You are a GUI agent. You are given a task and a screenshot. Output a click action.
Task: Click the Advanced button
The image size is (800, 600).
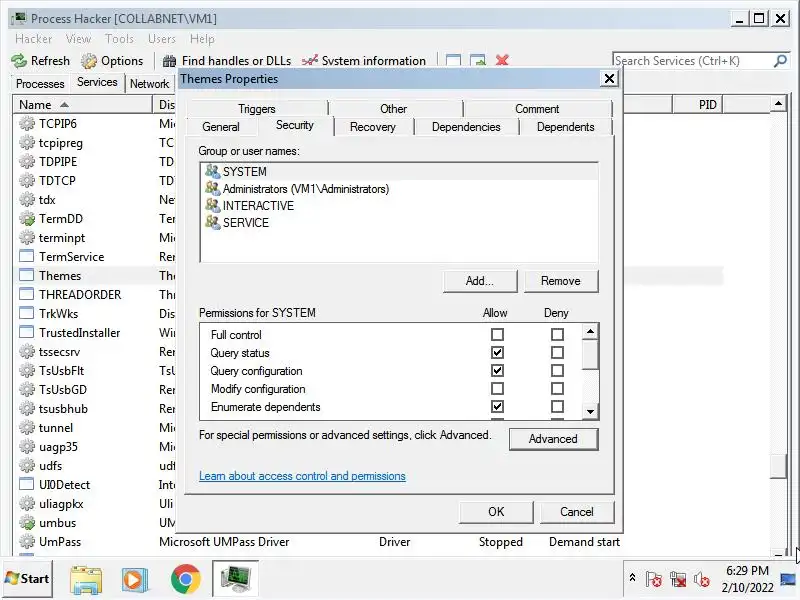pos(553,439)
